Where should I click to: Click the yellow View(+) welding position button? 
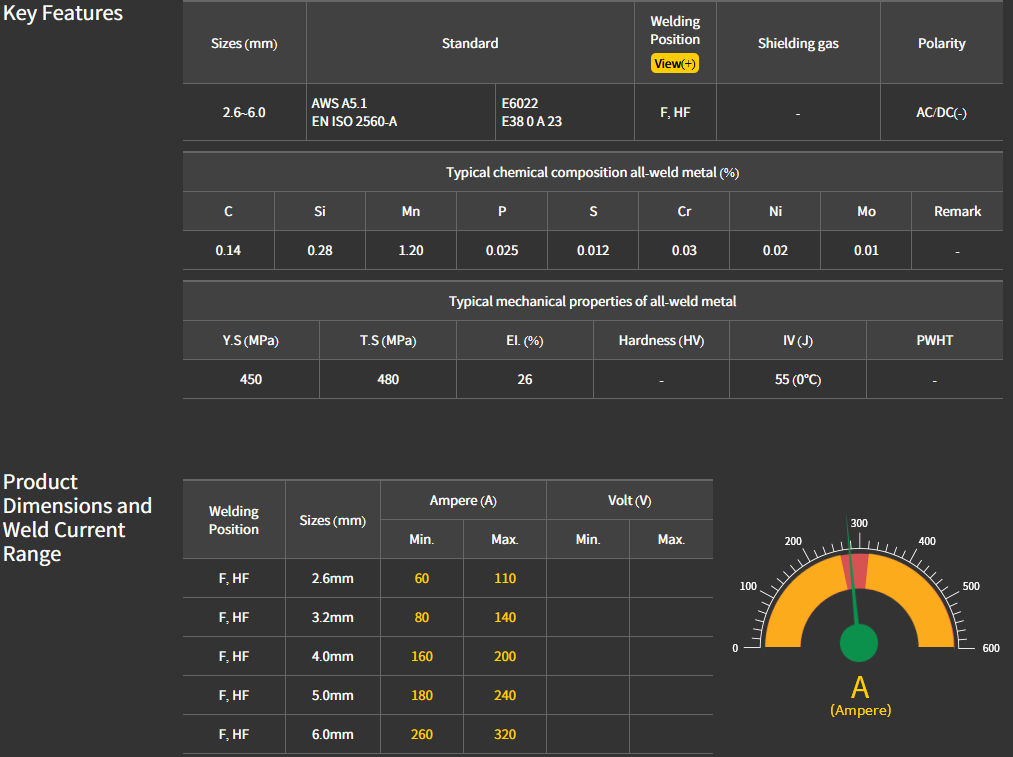tap(675, 63)
